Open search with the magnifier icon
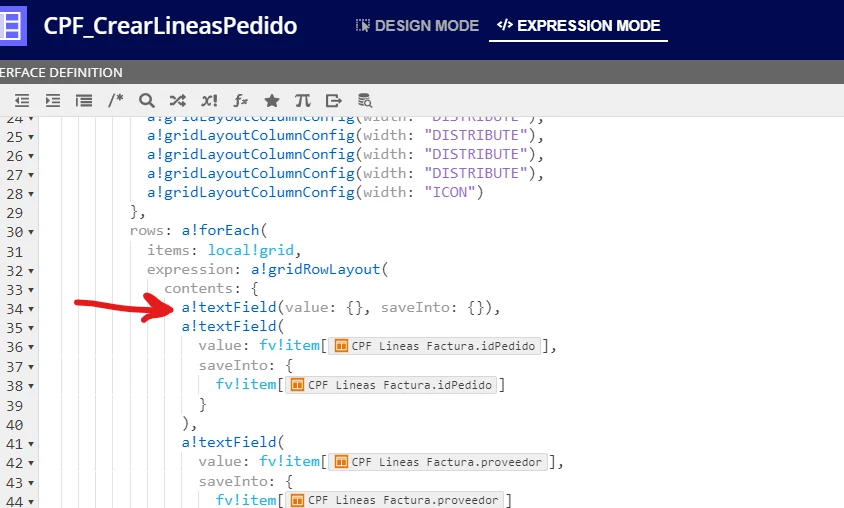The image size is (844, 508). click(x=146, y=101)
